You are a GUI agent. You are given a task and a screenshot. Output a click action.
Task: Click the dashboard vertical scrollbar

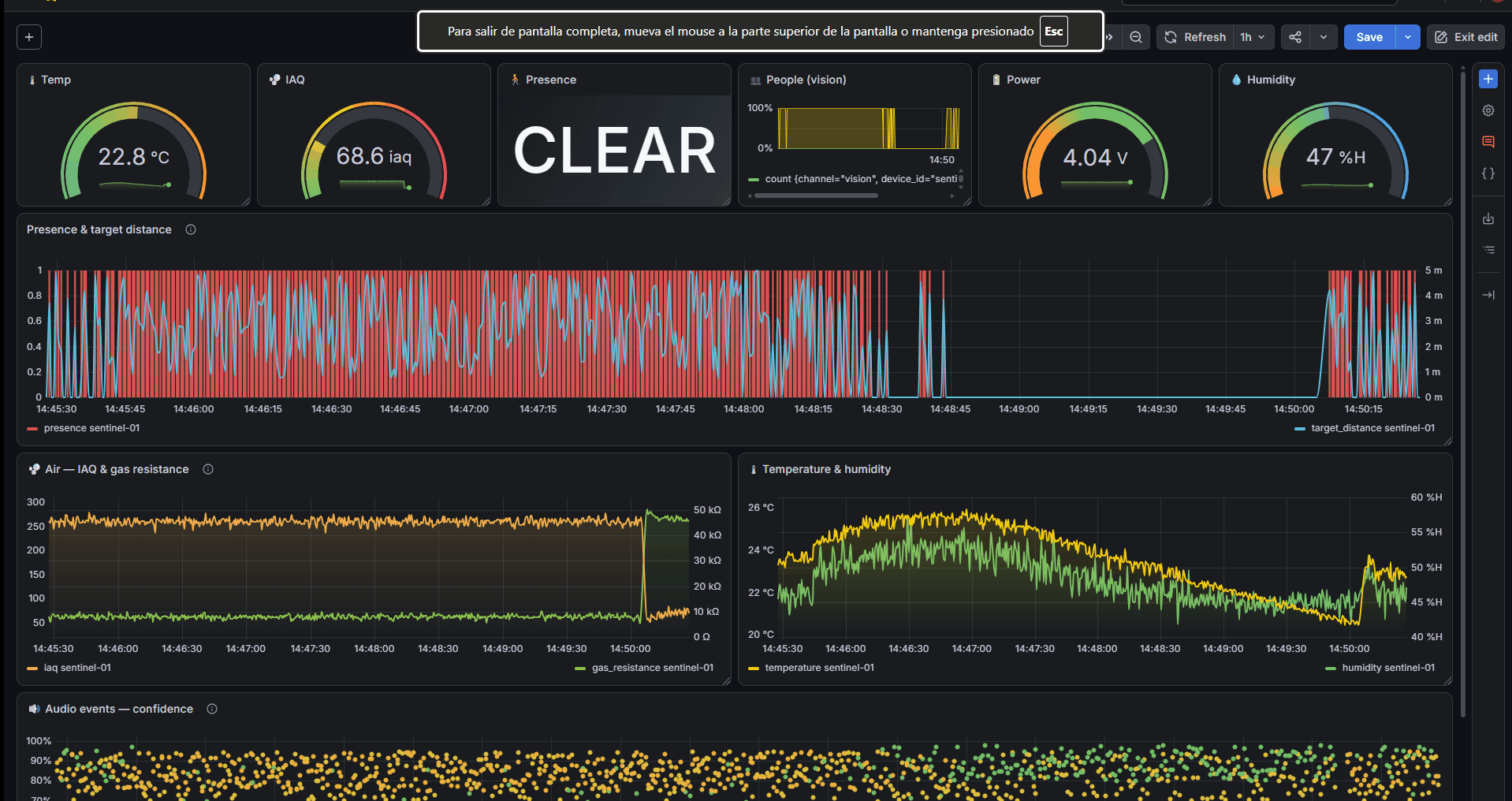[x=1463, y=394]
